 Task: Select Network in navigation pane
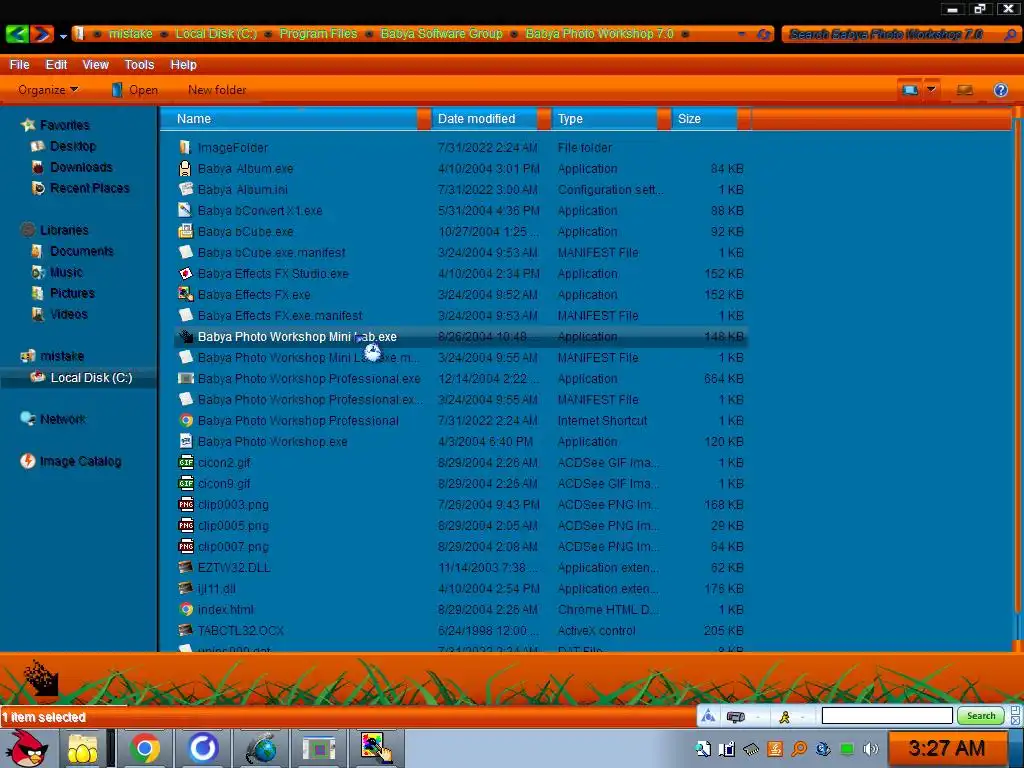point(63,419)
